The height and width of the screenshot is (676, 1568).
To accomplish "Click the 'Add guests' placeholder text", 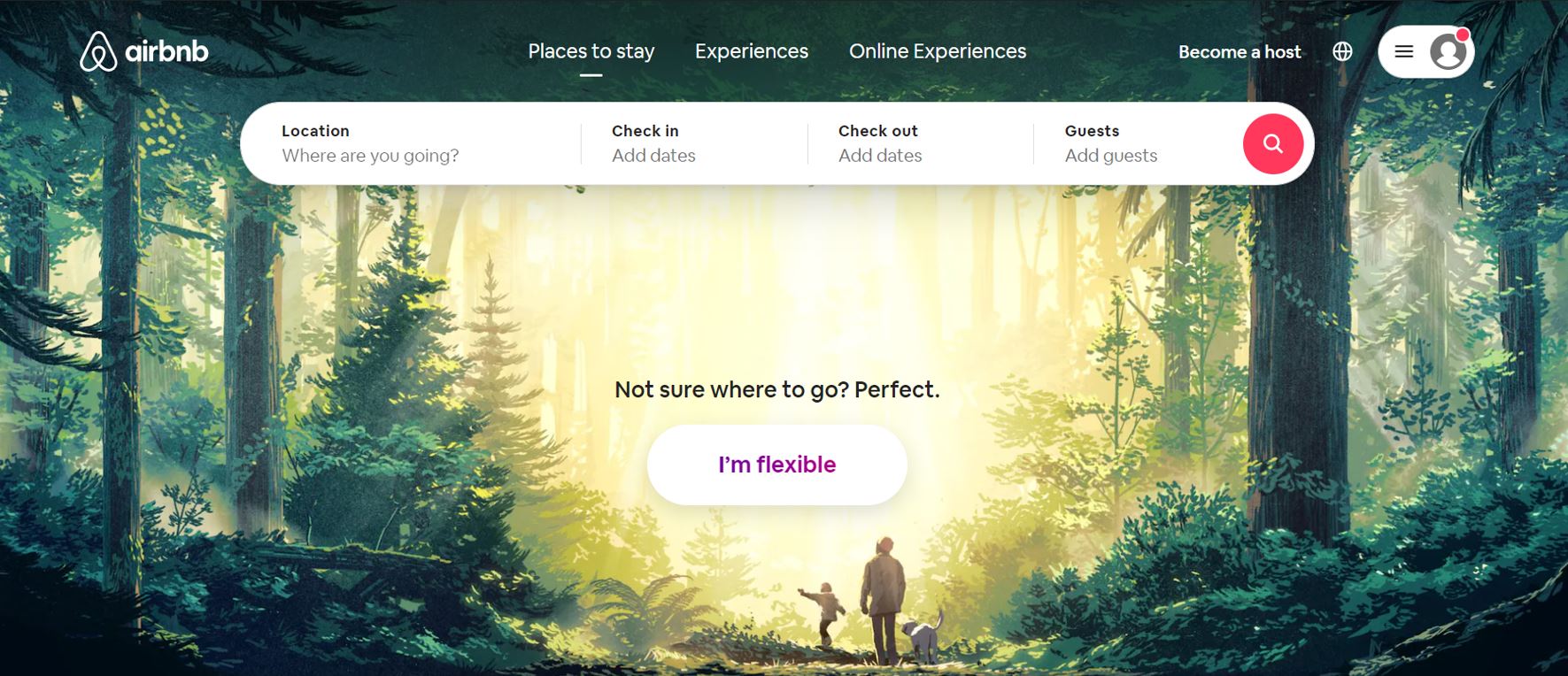I will [1111, 156].
